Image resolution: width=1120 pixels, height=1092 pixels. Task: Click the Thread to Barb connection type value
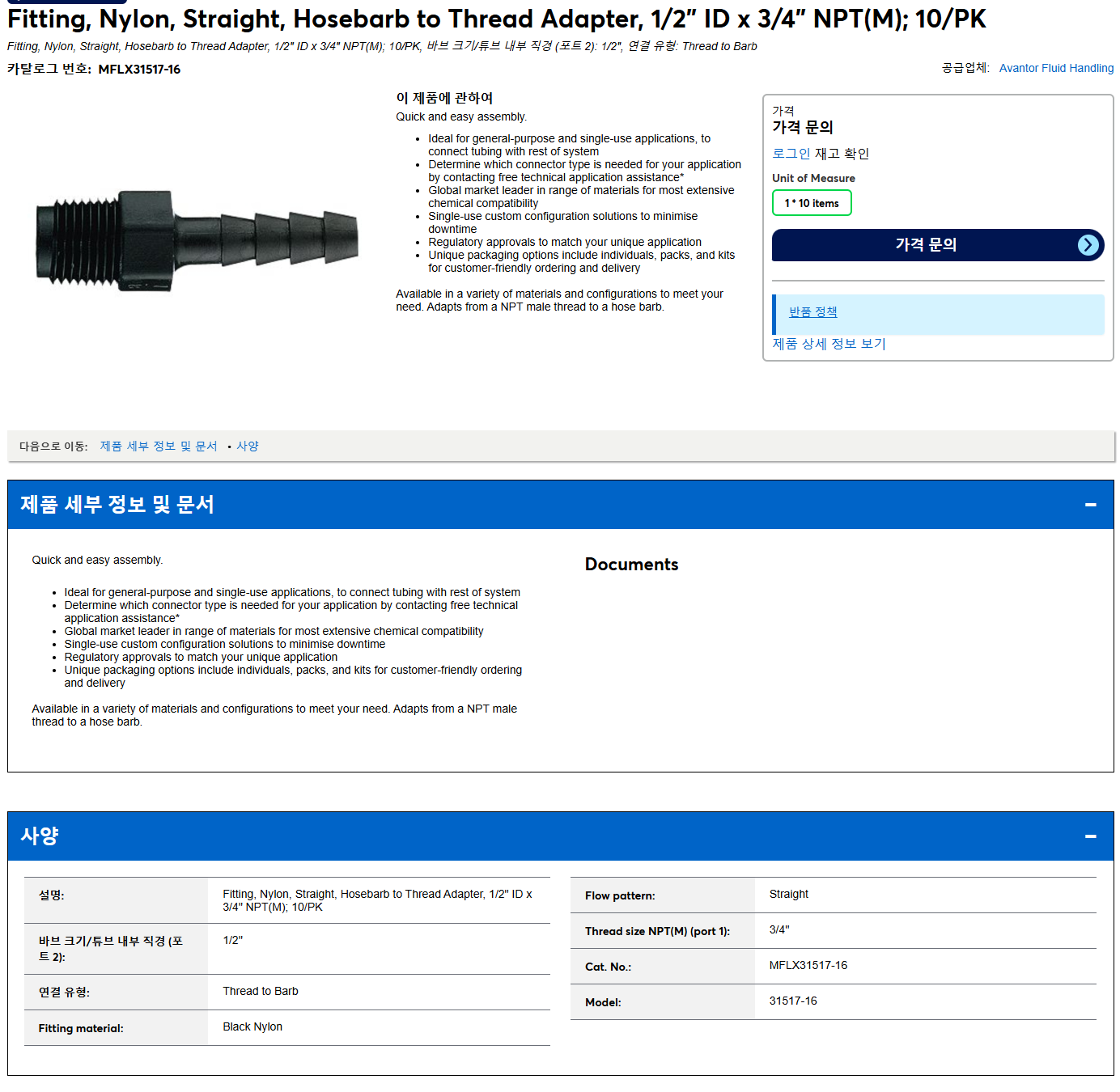[x=261, y=992]
